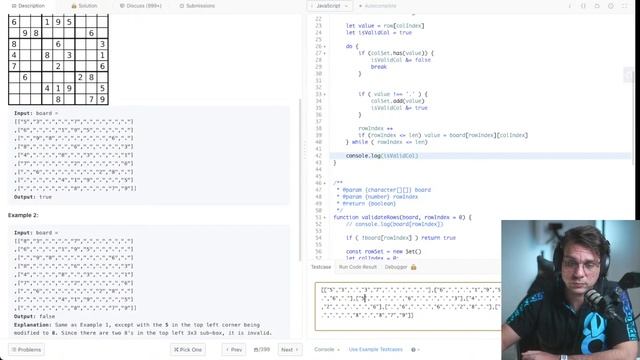The image size is (640, 360).
Task: Open the Description tab
Action: point(28,6)
